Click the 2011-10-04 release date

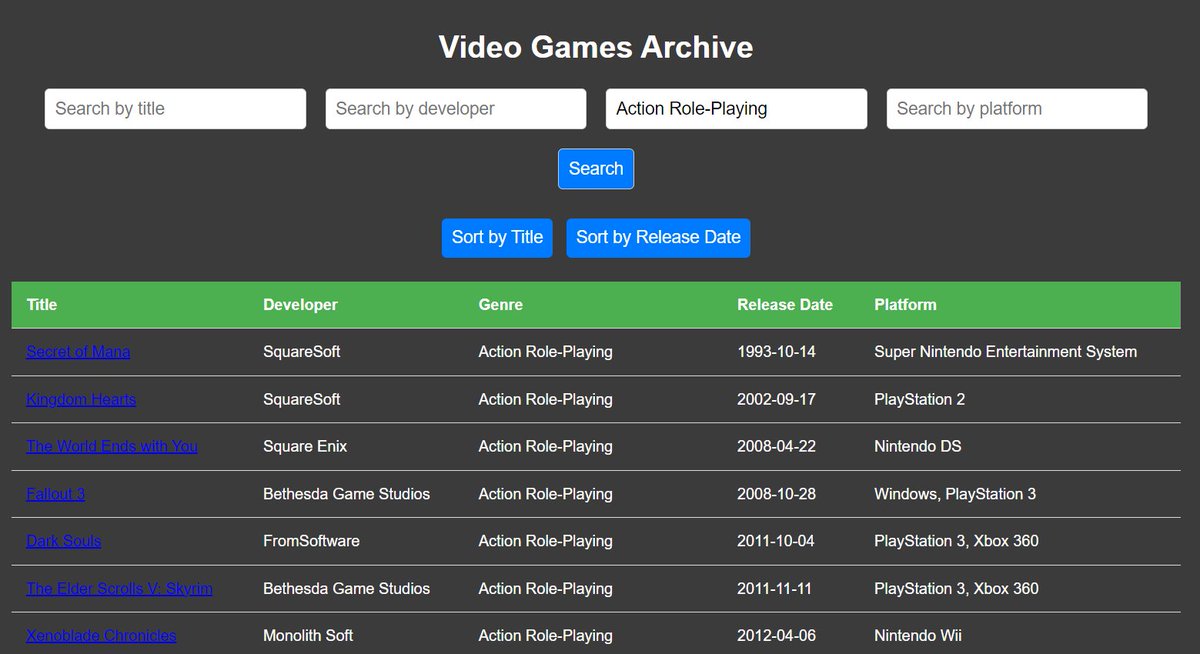(x=776, y=541)
